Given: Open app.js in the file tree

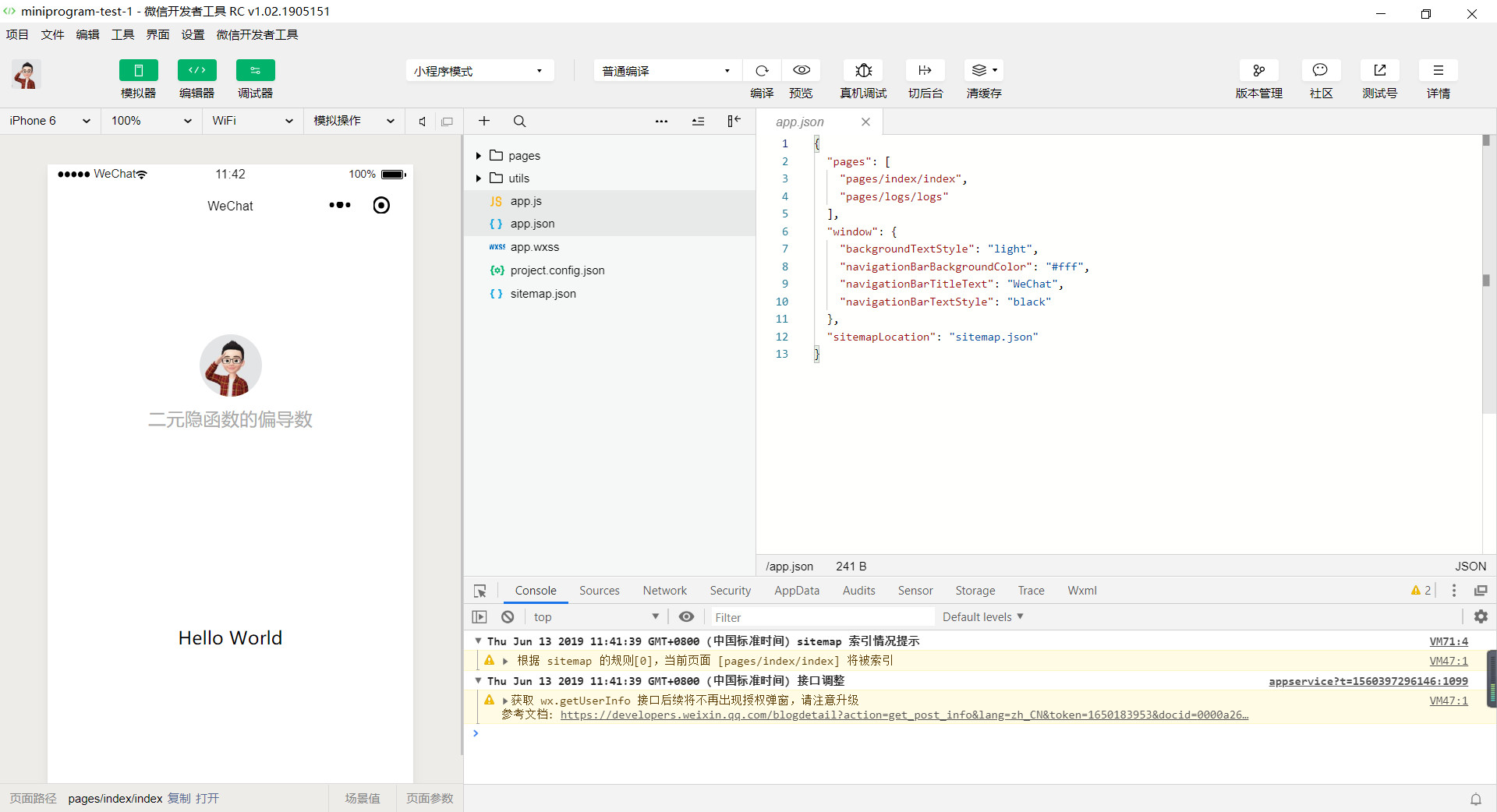Looking at the screenshot, I should pos(610,201).
